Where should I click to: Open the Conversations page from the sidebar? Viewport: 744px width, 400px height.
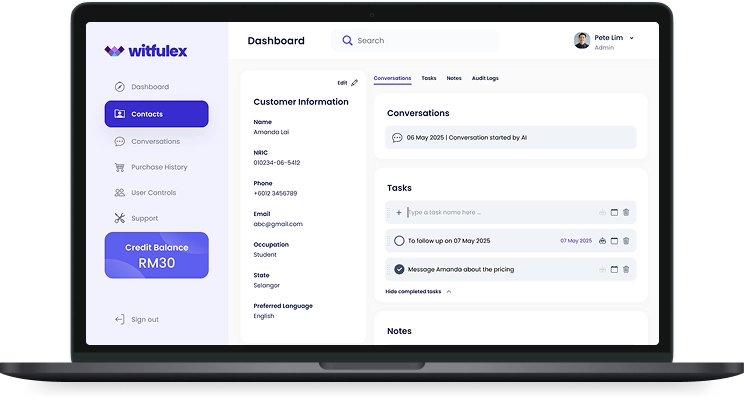click(155, 141)
